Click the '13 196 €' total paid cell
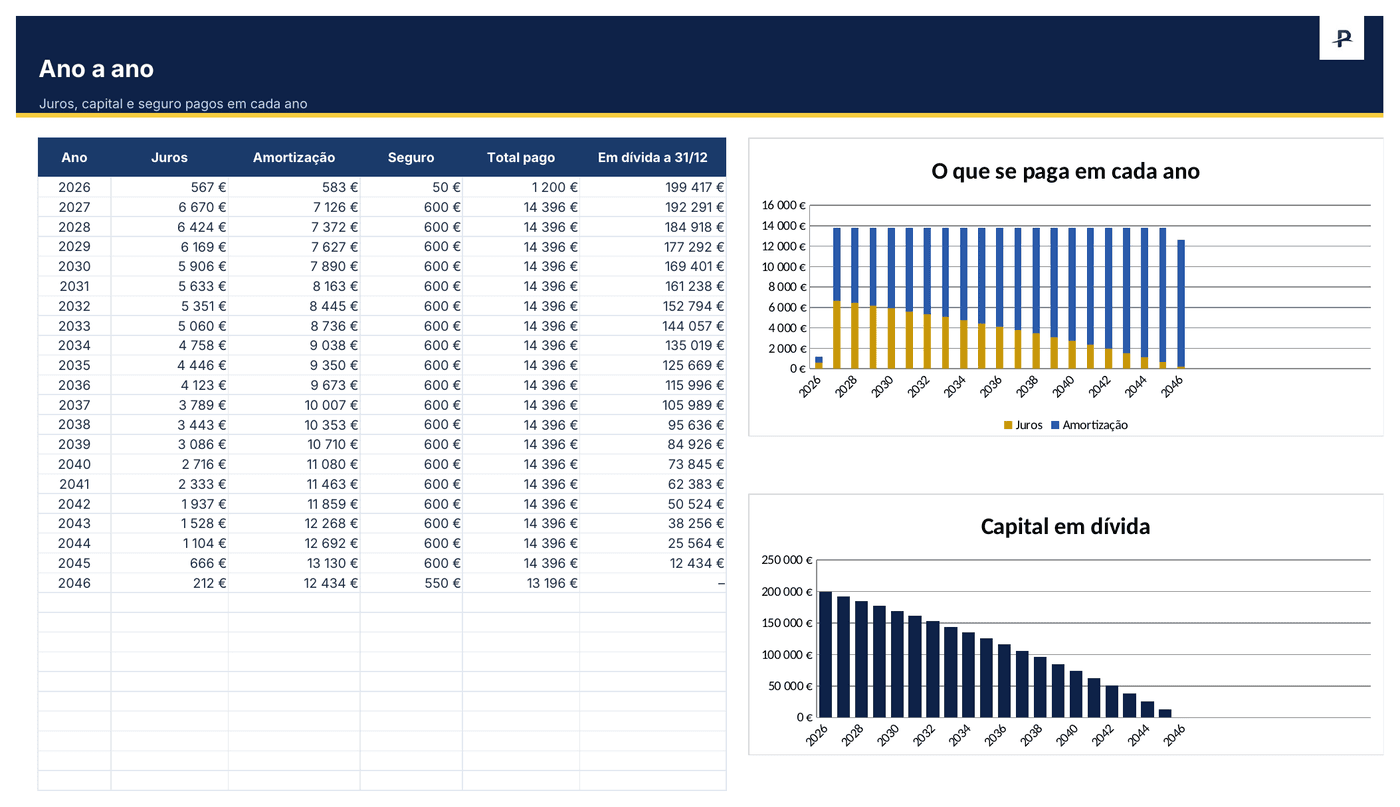Image resolution: width=1400 pixels, height=807 pixels. coord(521,583)
